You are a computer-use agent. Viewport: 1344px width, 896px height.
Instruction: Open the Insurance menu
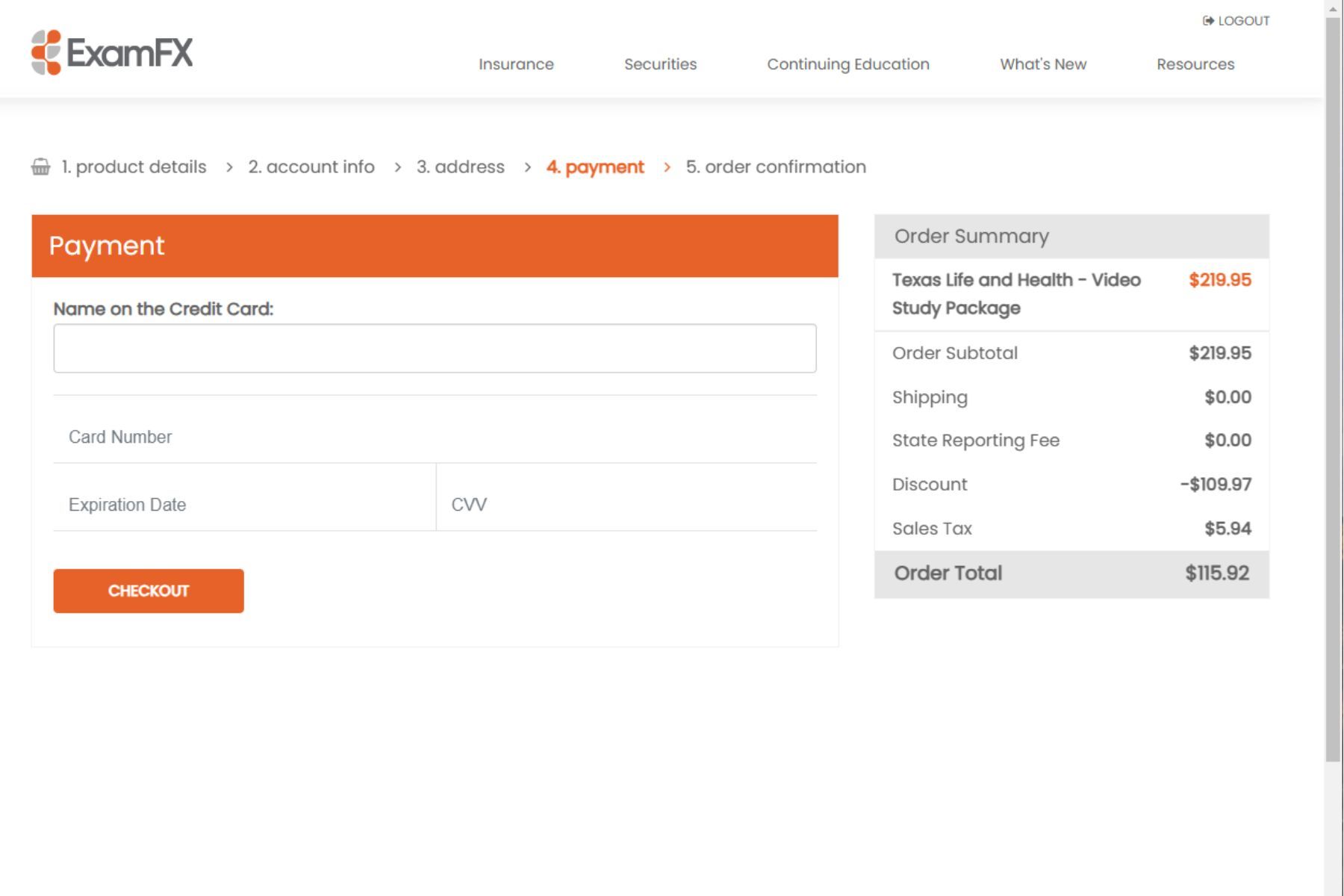(x=516, y=64)
